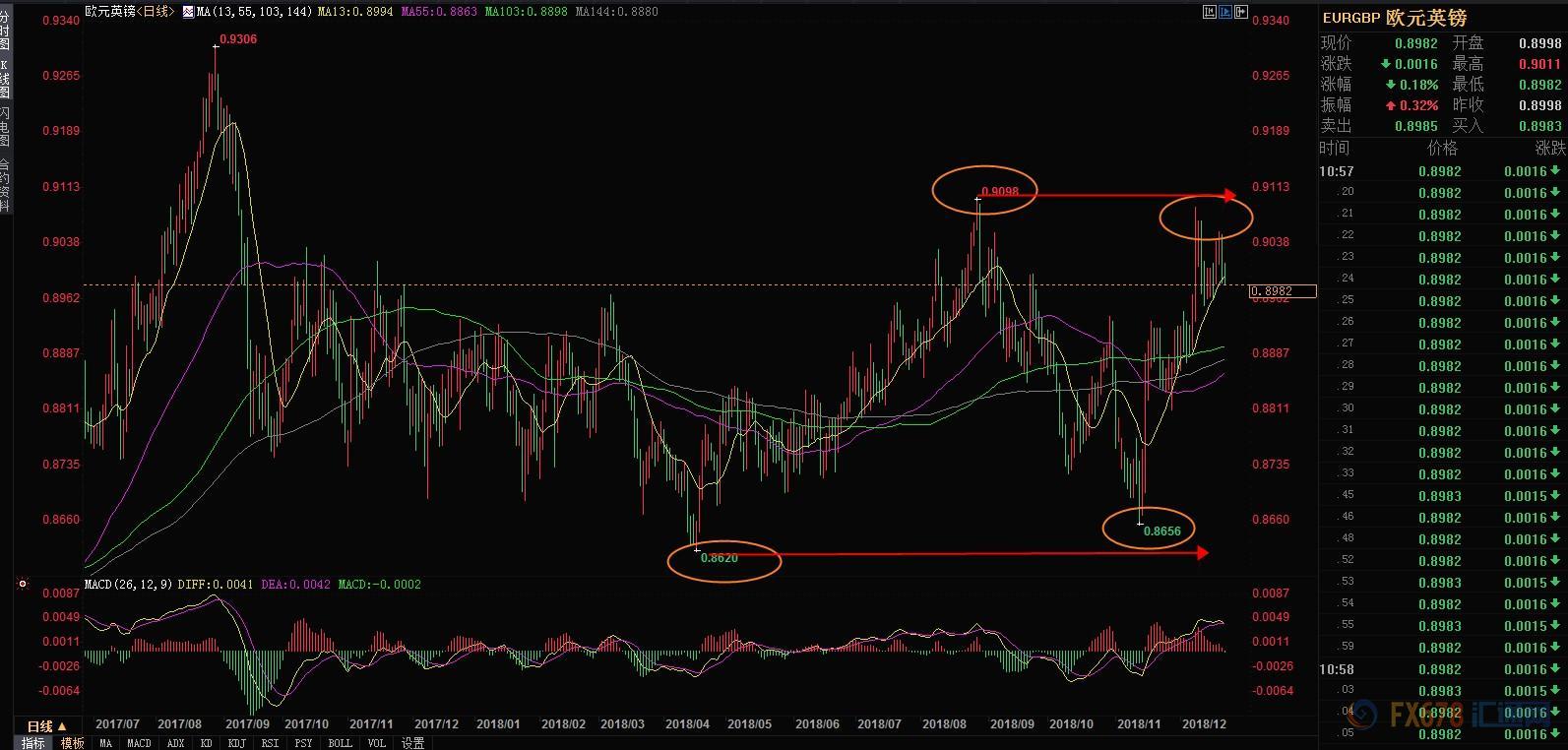This screenshot has height=750, width=1568.
Task: Click the third chart tool icon with arrow
Action: click(1241, 12)
